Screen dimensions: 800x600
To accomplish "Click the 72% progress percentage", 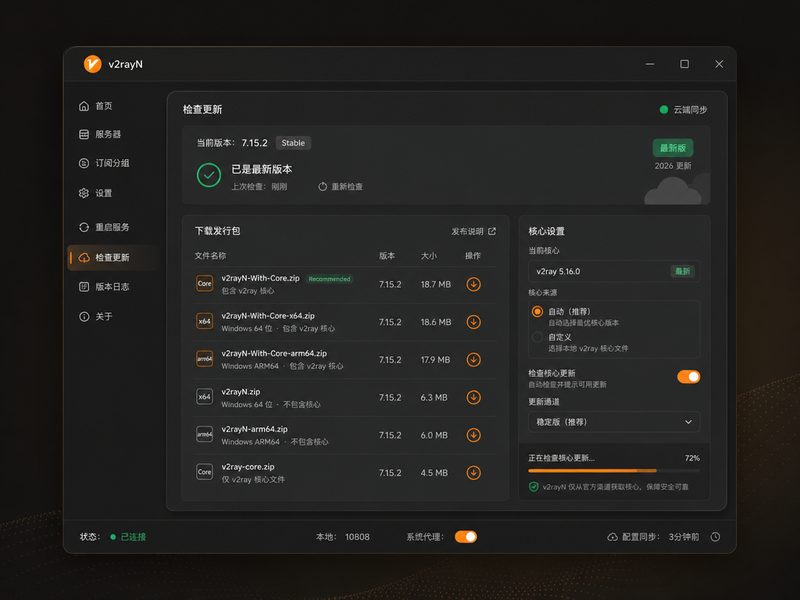I will [692, 458].
